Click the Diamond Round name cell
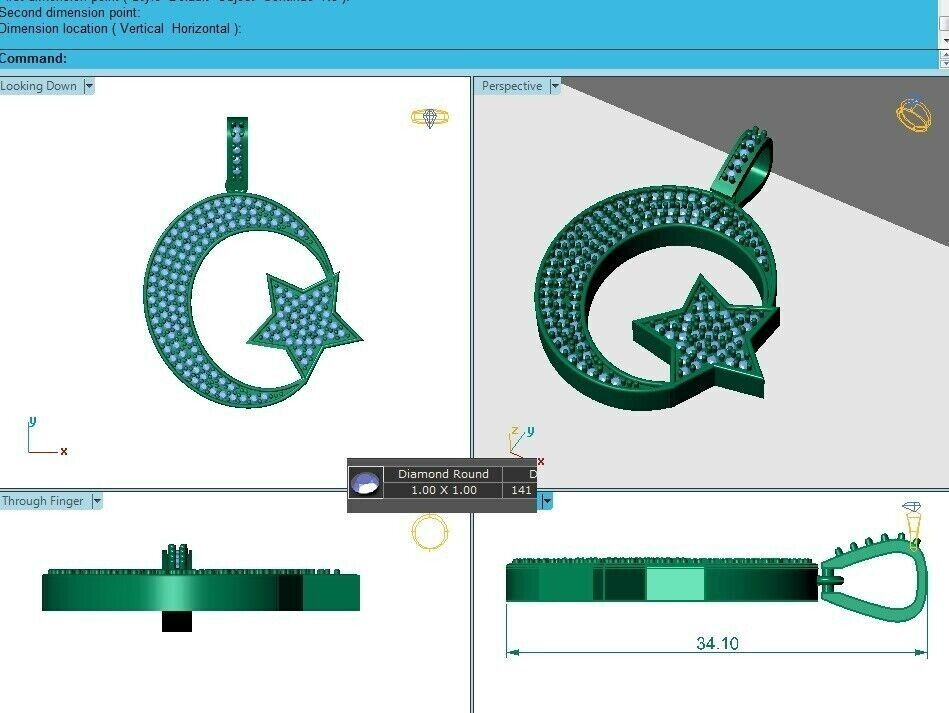 point(443,474)
